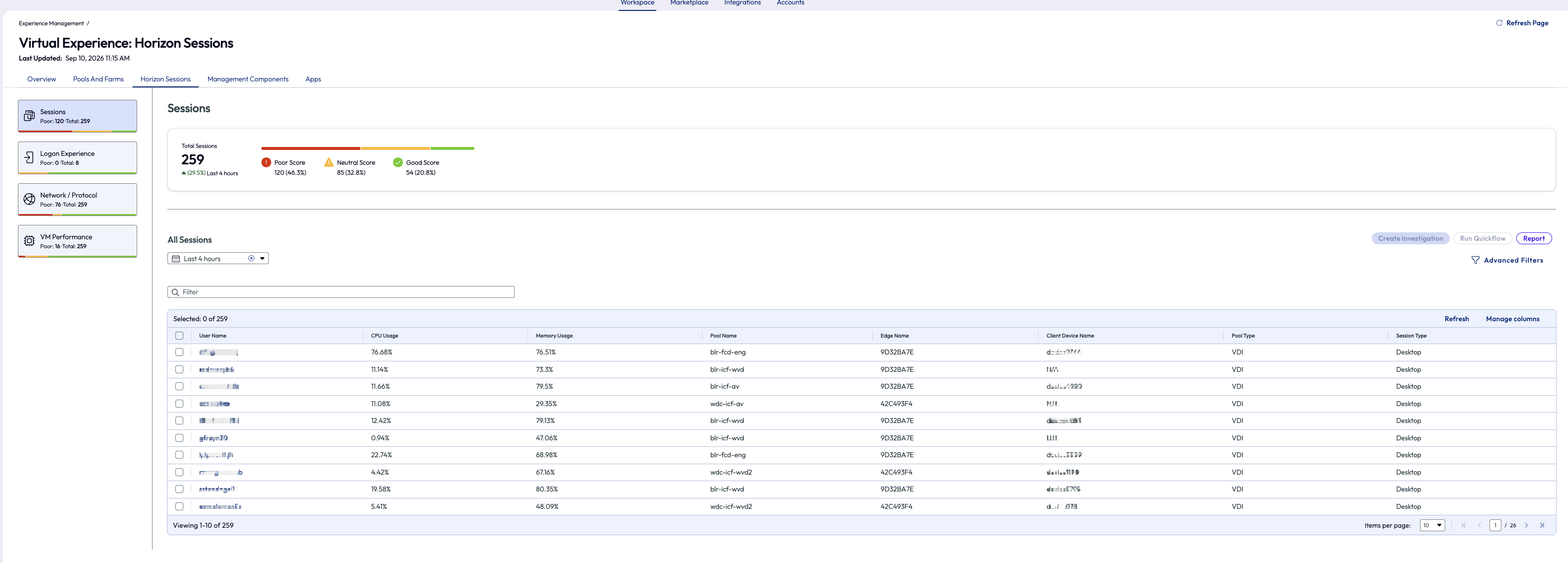The width and height of the screenshot is (1568, 563).
Task: Sort by the CPU Usage column header
Action: 385,336
